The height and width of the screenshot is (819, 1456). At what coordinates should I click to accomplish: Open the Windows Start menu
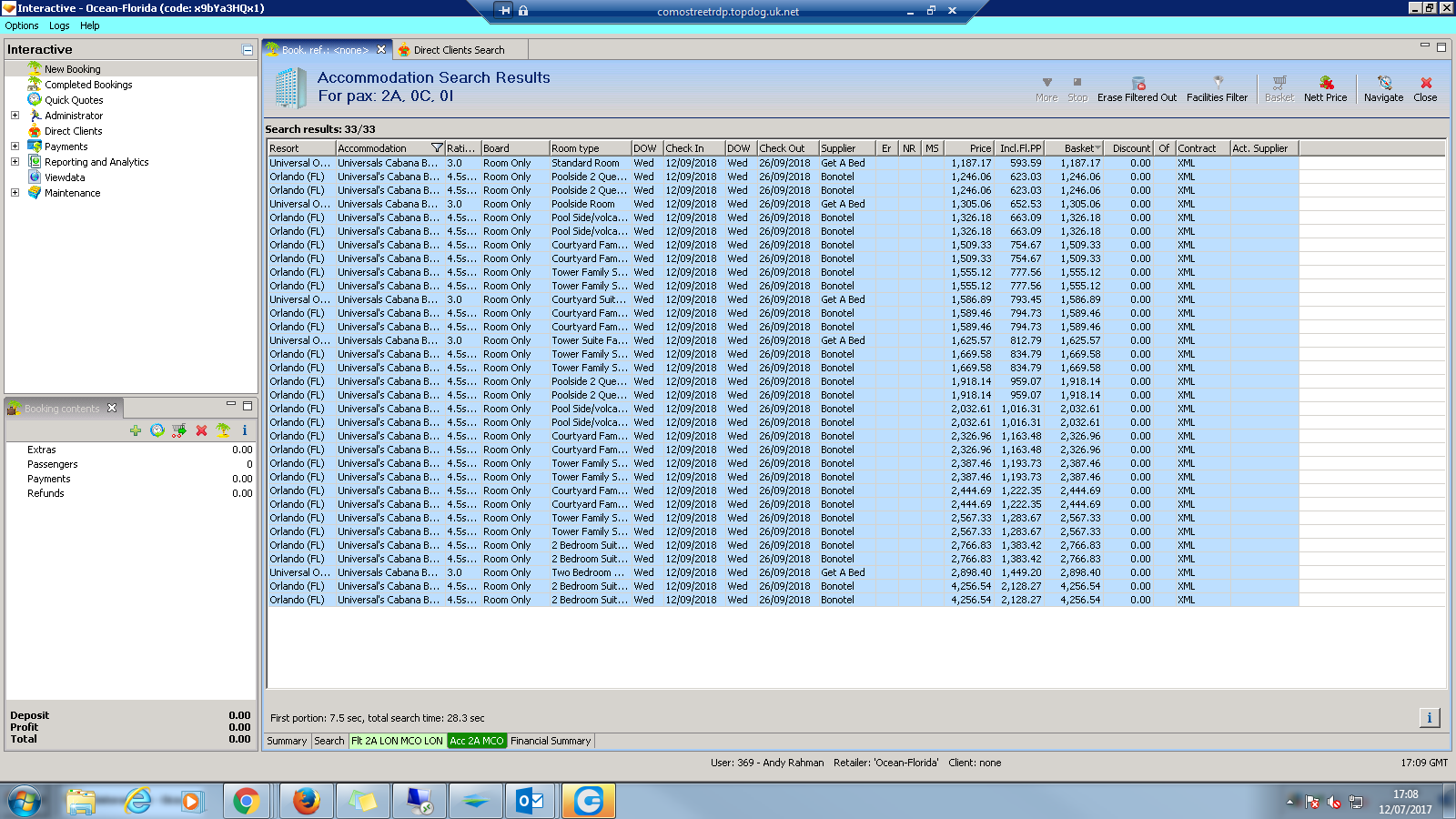[x=25, y=802]
